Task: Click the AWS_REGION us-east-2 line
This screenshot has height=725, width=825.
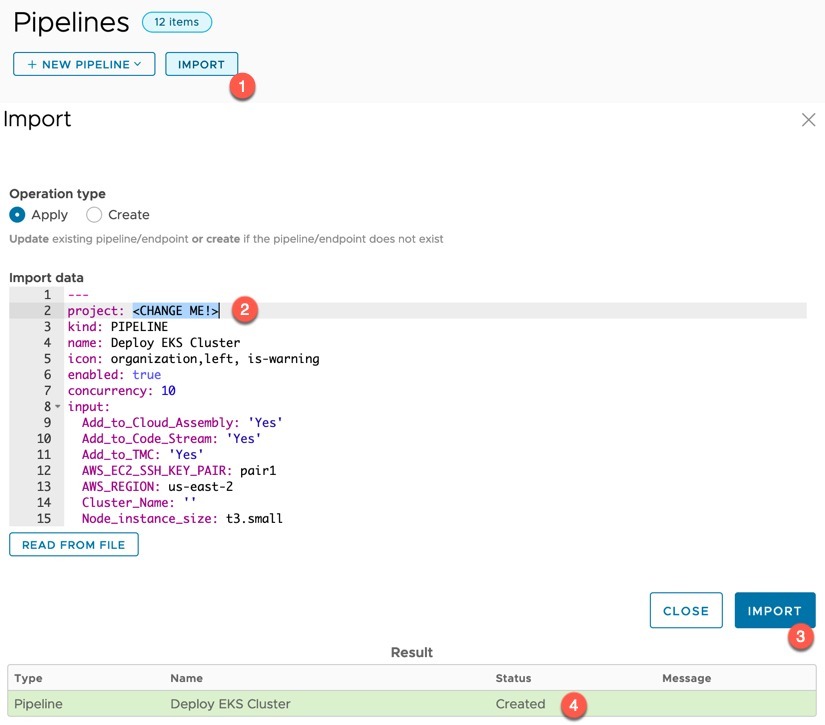Action: click(157, 487)
